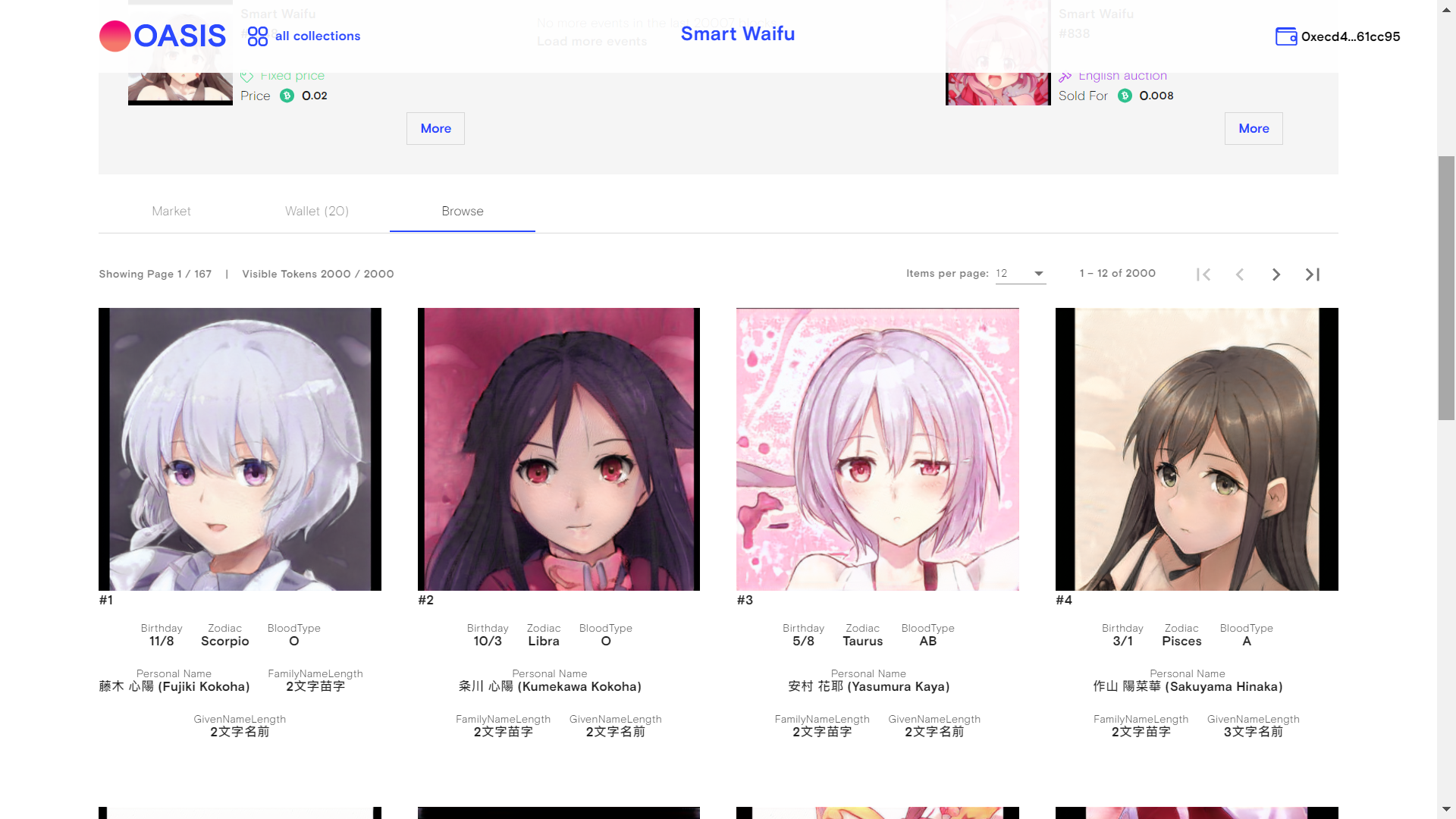Click the token label #4
The image size is (1456, 819).
click(x=1064, y=601)
